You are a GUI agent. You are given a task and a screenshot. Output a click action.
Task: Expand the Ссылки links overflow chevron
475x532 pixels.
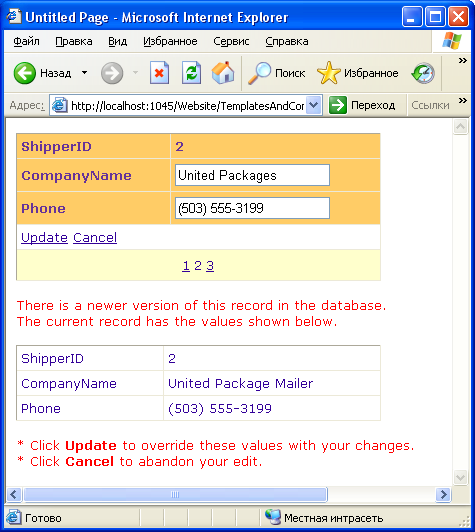(462, 101)
